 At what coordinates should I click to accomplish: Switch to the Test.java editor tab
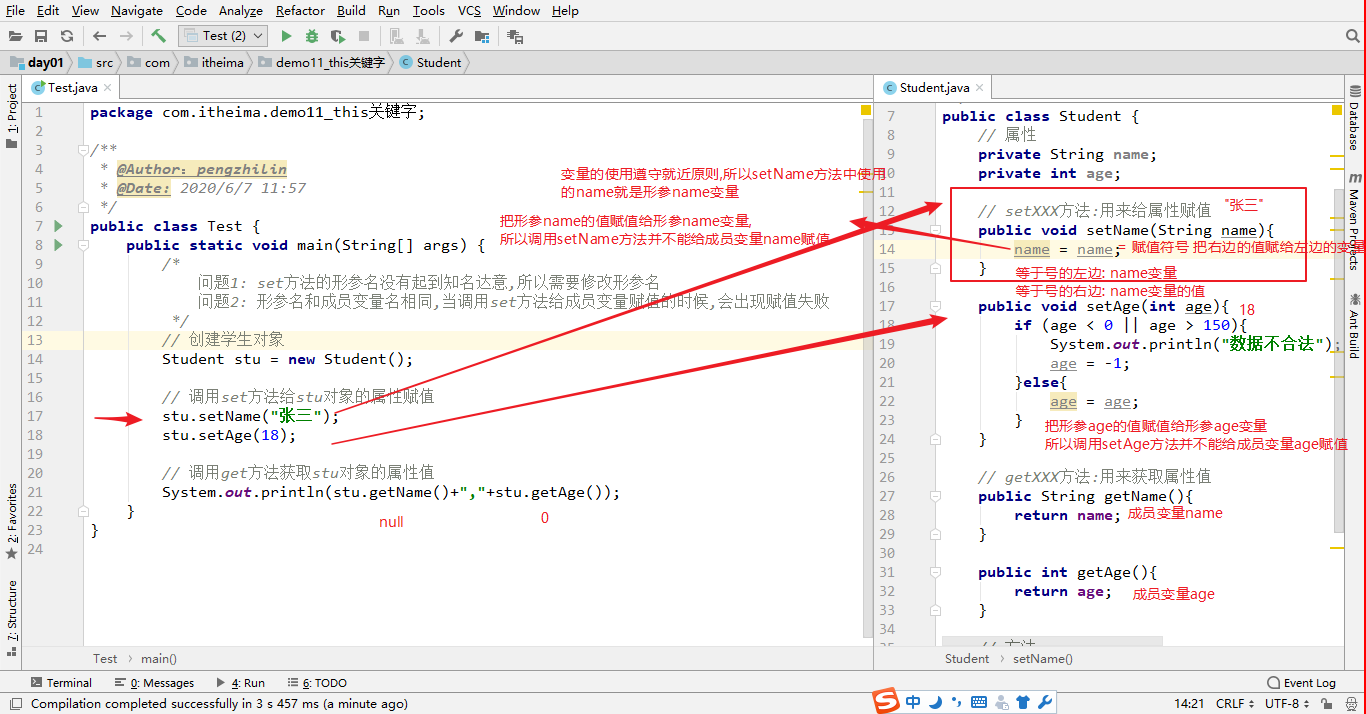click(72, 88)
